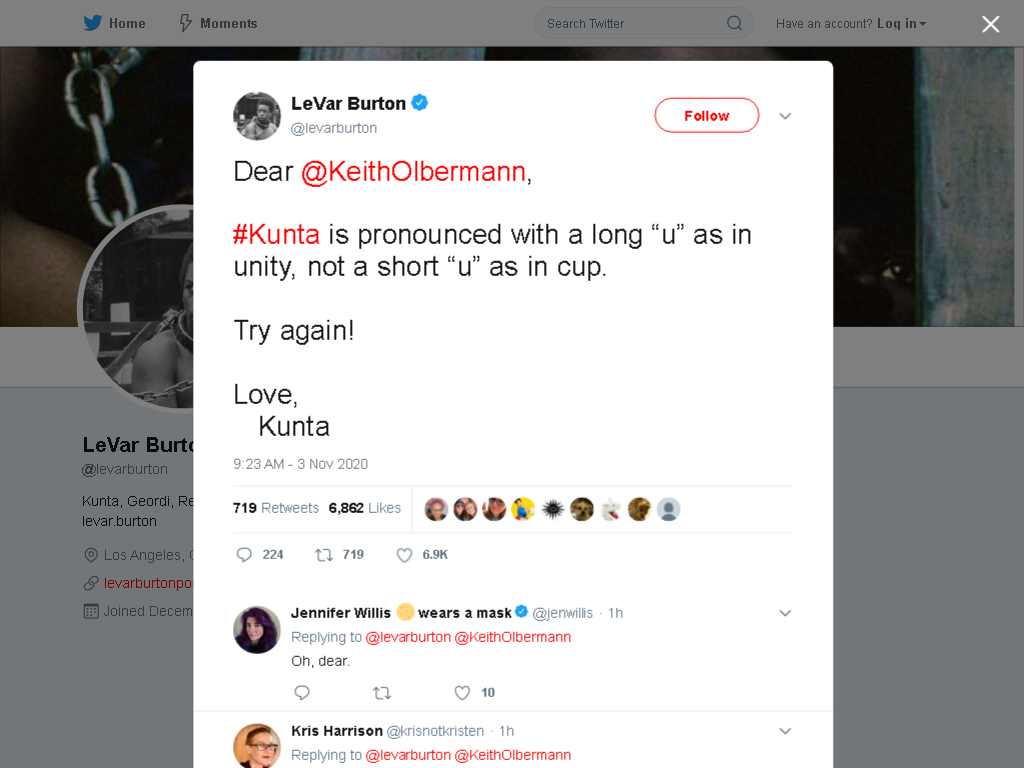Open LeVar Burton's profile avatar thumbnail
This screenshot has width=1024, height=768.
[257, 116]
